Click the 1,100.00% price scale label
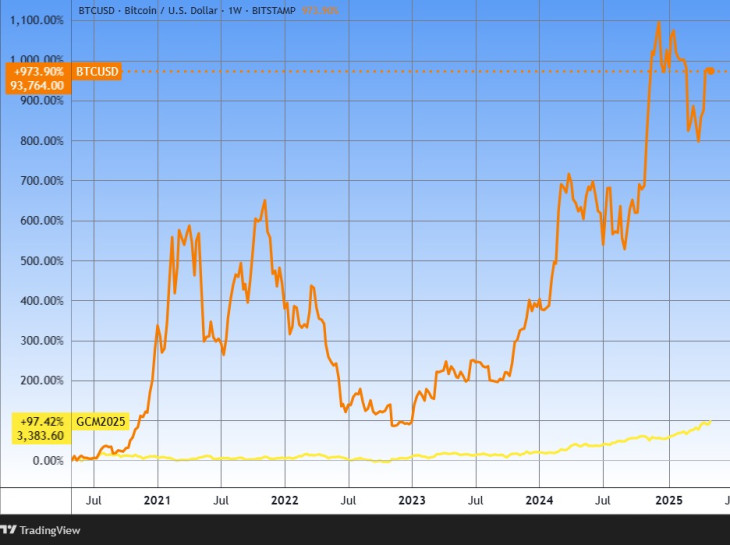The width and height of the screenshot is (730, 545). [x=37, y=20]
